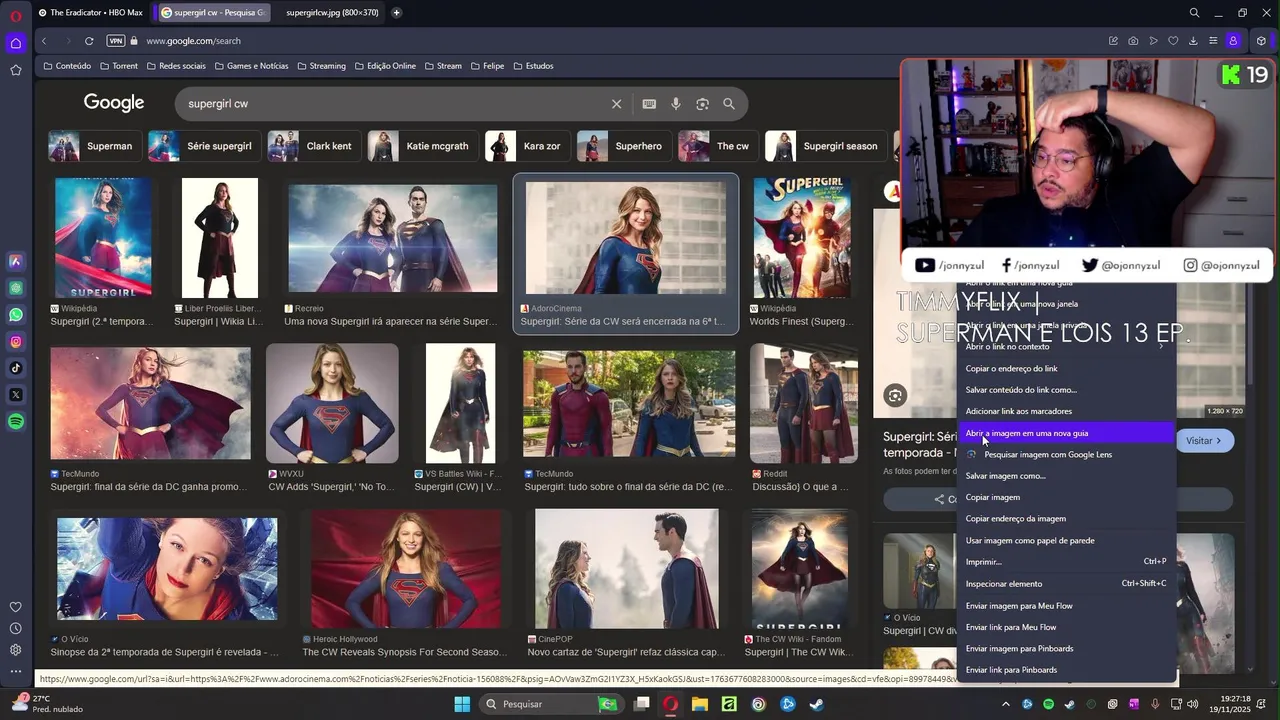Open the Estudos bookmarks folder
The width and height of the screenshot is (1280, 720).
pos(533,66)
